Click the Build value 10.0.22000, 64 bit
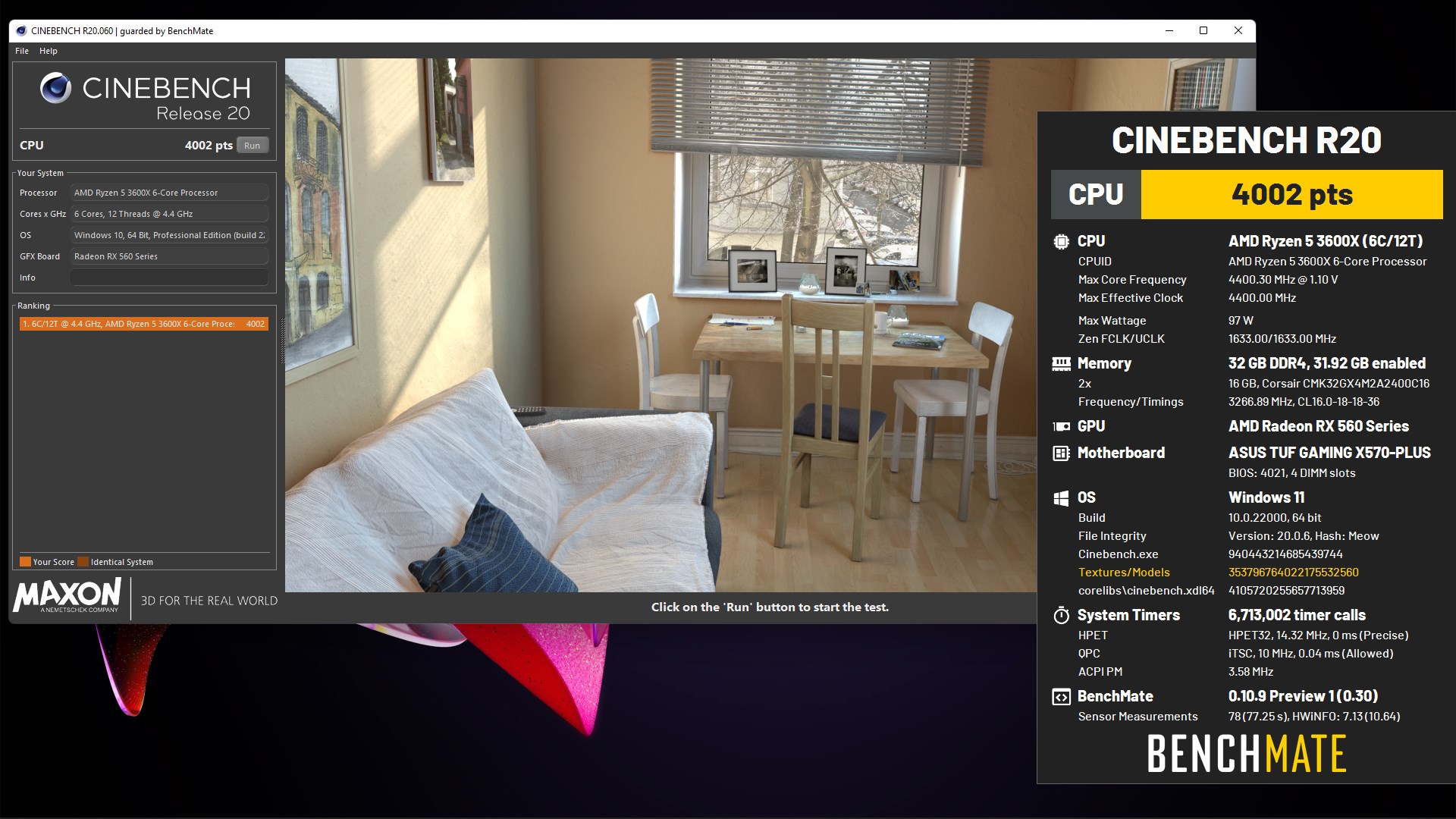Viewport: 1456px width, 819px height. 1275,518
